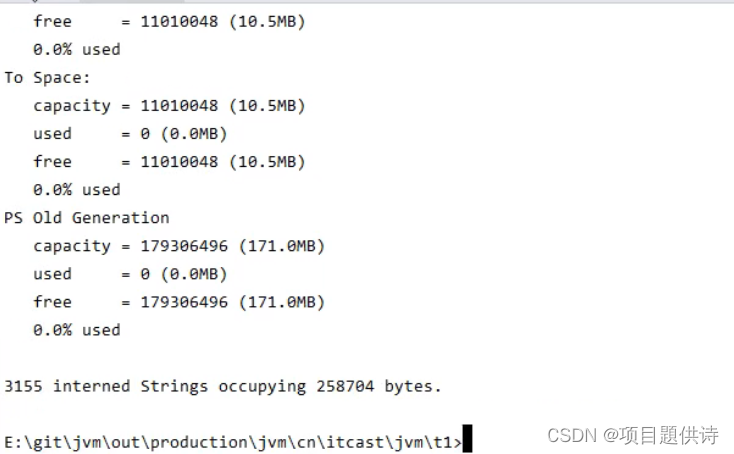734x454 pixels.
Task: Click "(171.0MB)" on Old Generation free line
Action: [x=291, y=301]
